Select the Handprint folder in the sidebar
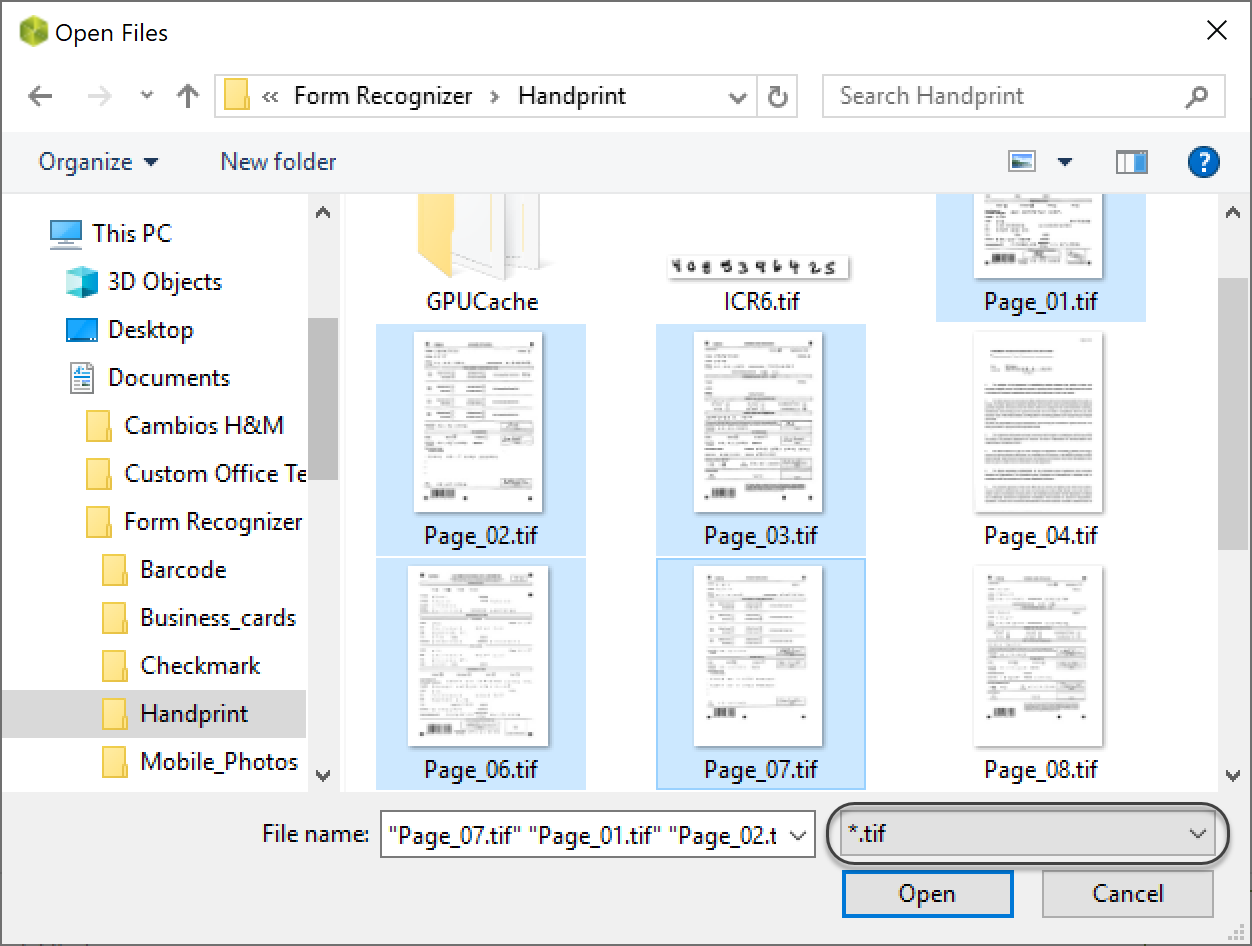 click(194, 714)
